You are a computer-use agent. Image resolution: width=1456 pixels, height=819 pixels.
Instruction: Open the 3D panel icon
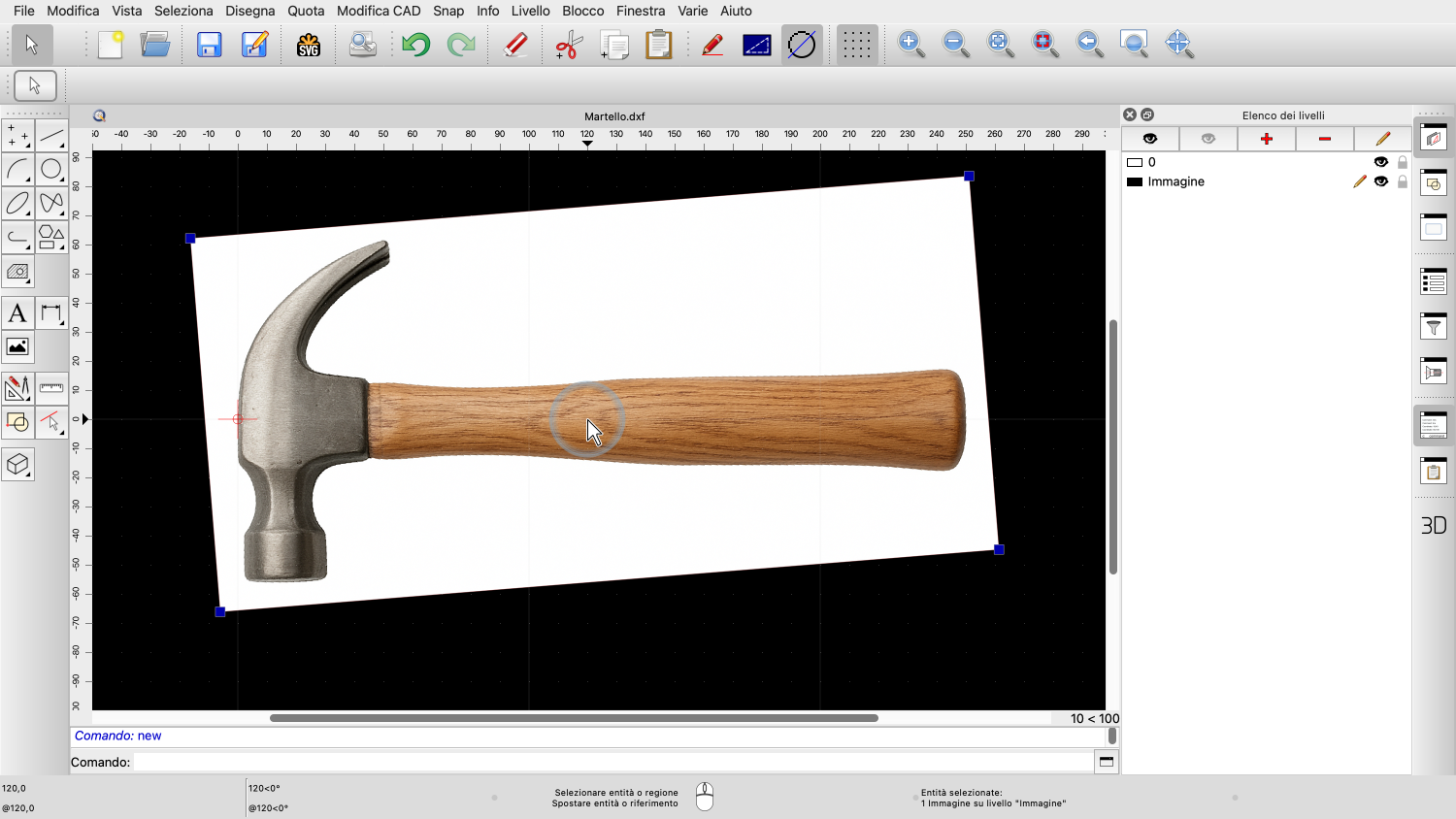pyautogui.click(x=1434, y=525)
